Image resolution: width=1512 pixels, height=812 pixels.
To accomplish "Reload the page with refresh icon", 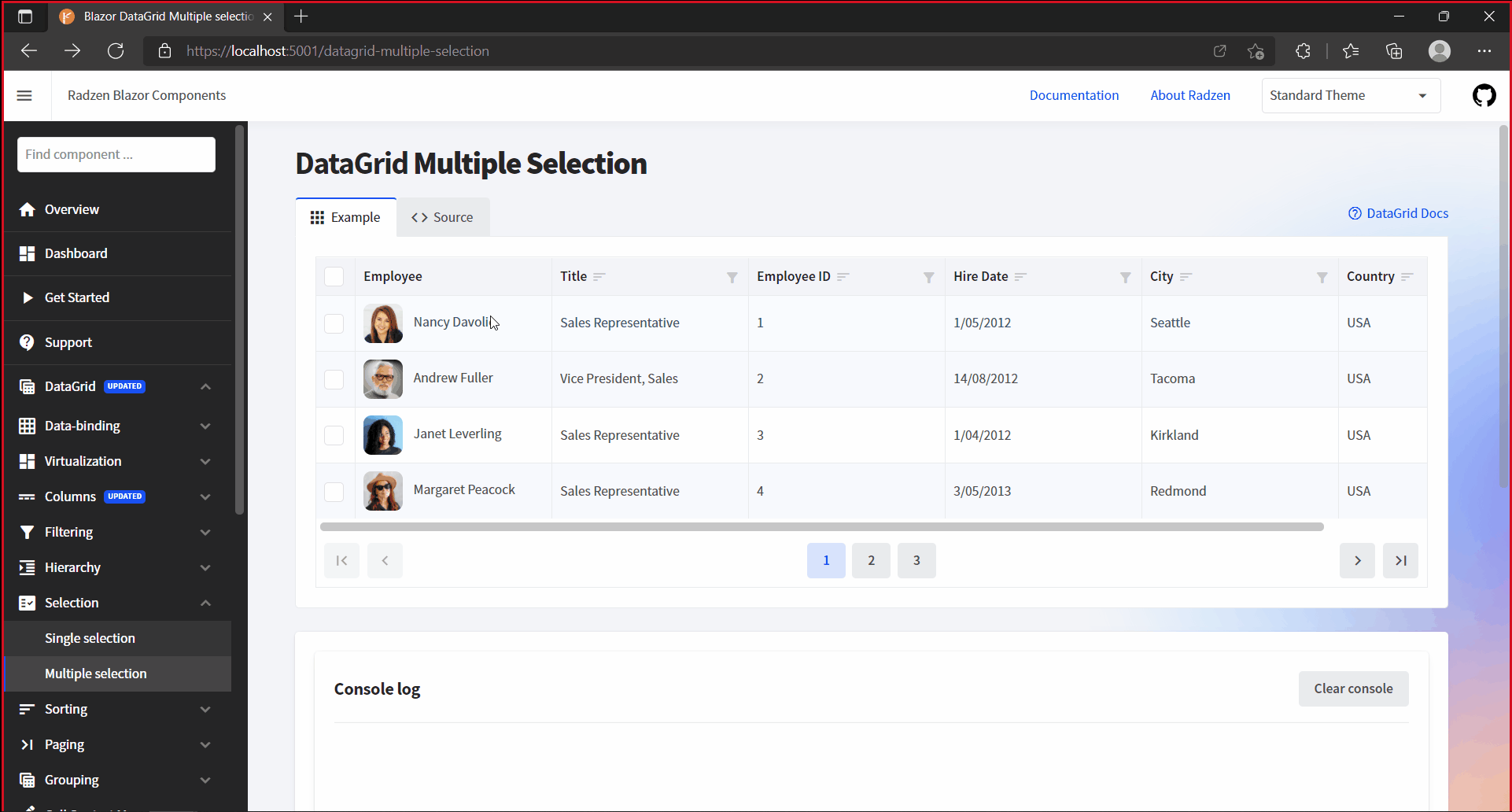I will point(116,51).
